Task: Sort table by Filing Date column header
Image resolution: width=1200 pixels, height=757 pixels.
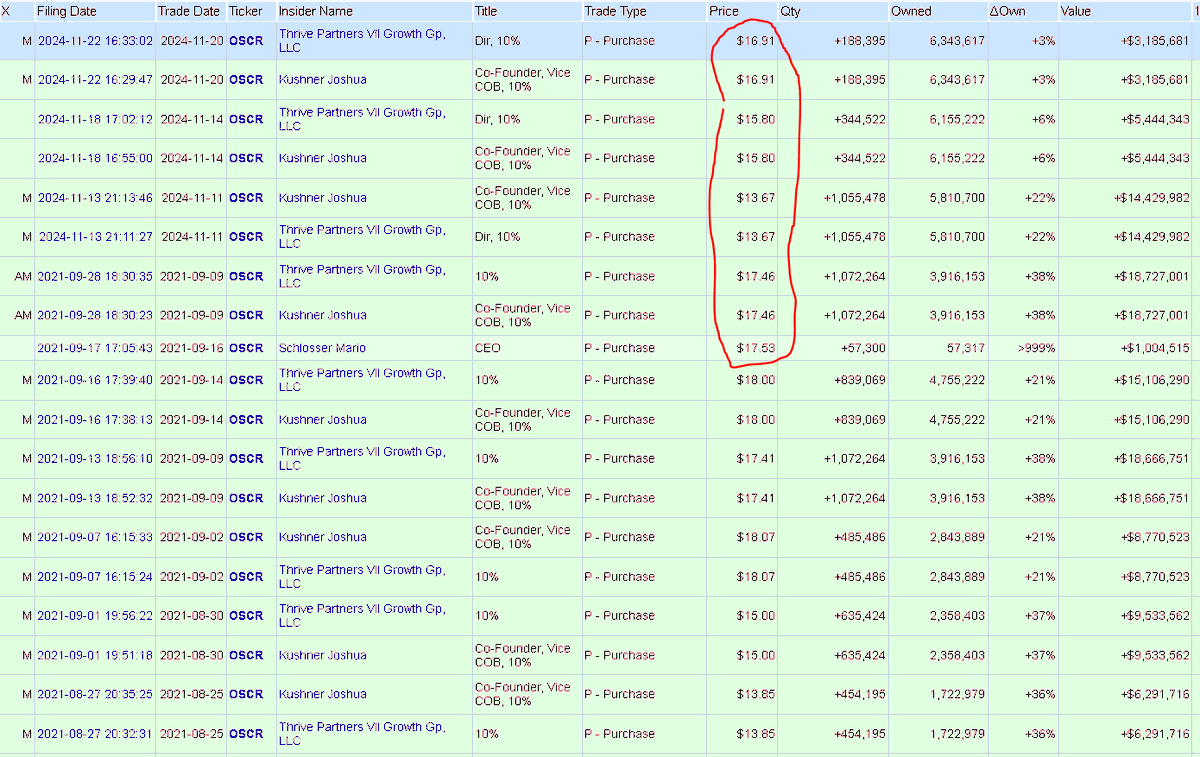Action: click(68, 12)
